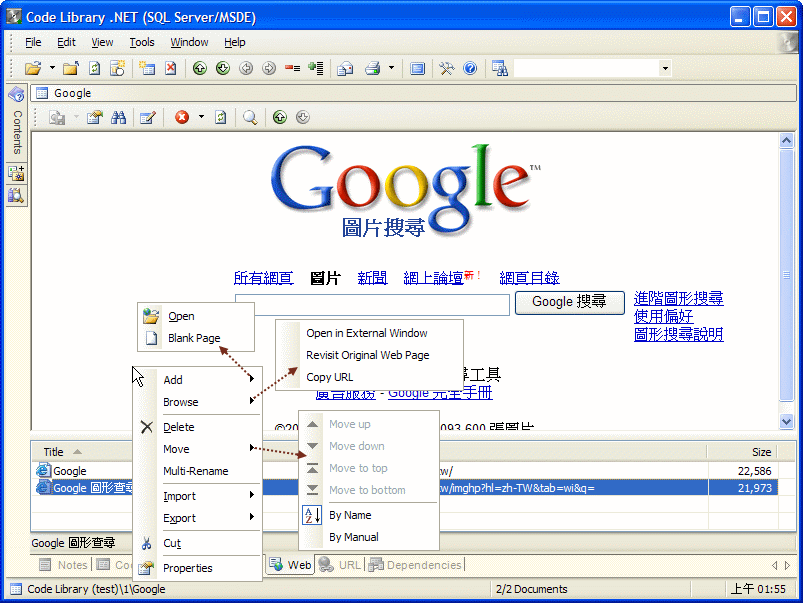Expand the search combo box dropdown arrow

pos(665,68)
